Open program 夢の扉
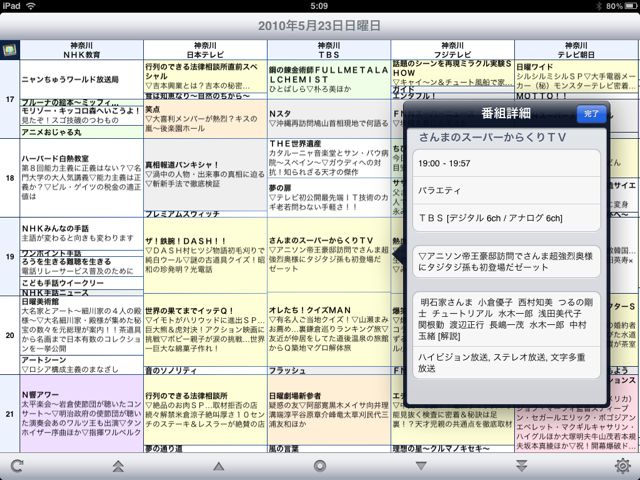Viewport: 640px width, 480px height. [329, 198]
